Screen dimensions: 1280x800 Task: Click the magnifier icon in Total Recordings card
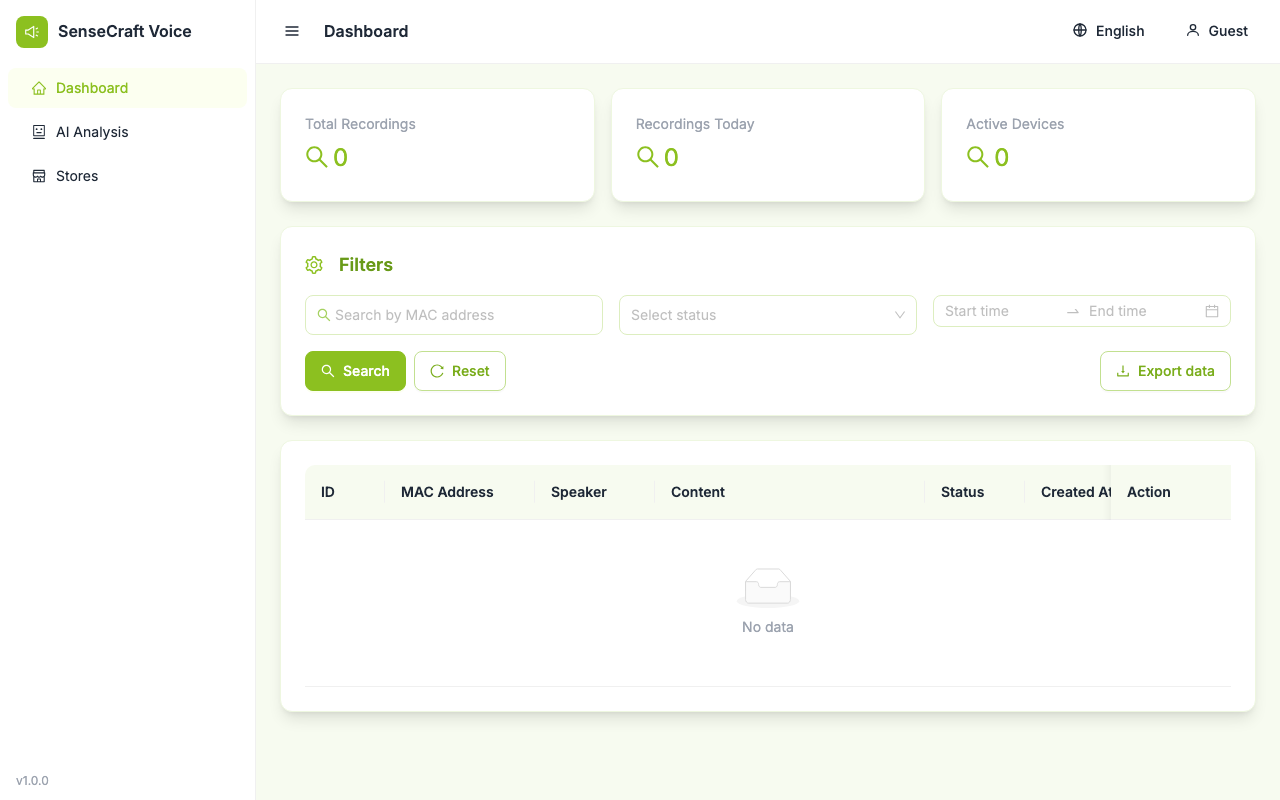(316, 157)
